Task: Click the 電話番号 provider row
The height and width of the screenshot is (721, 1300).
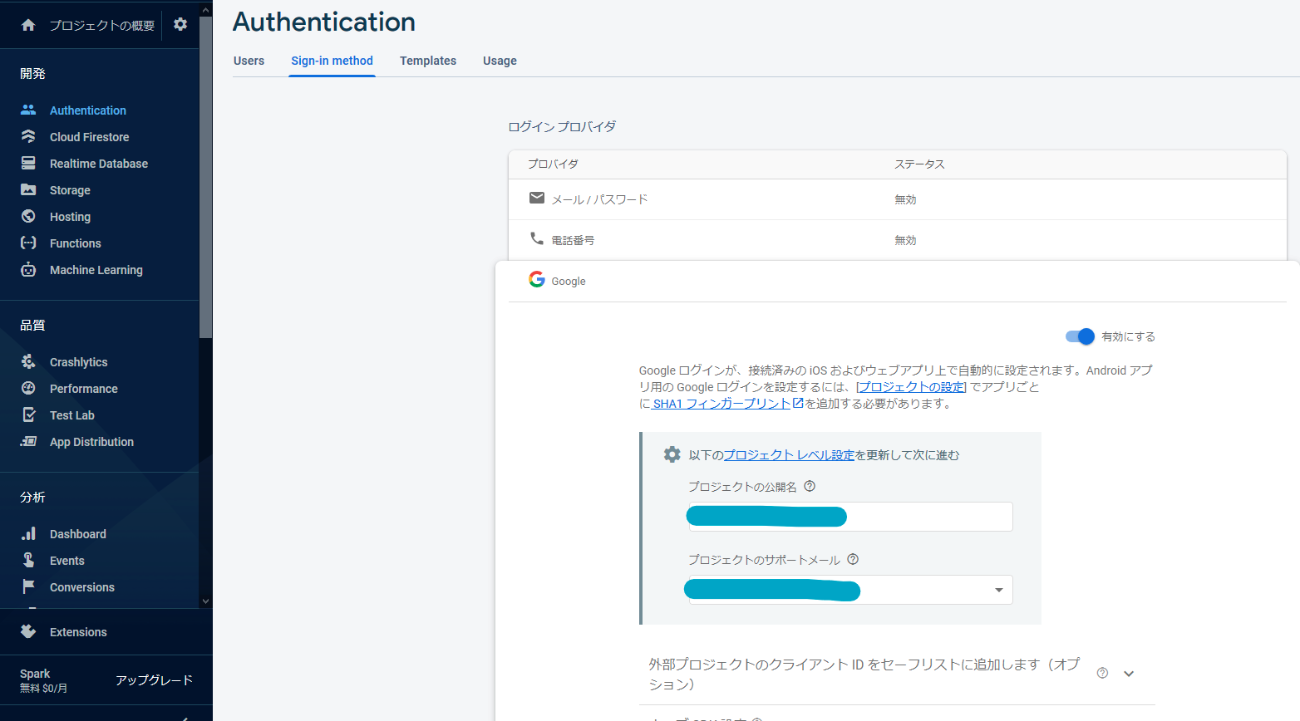Action: (897, 240)
